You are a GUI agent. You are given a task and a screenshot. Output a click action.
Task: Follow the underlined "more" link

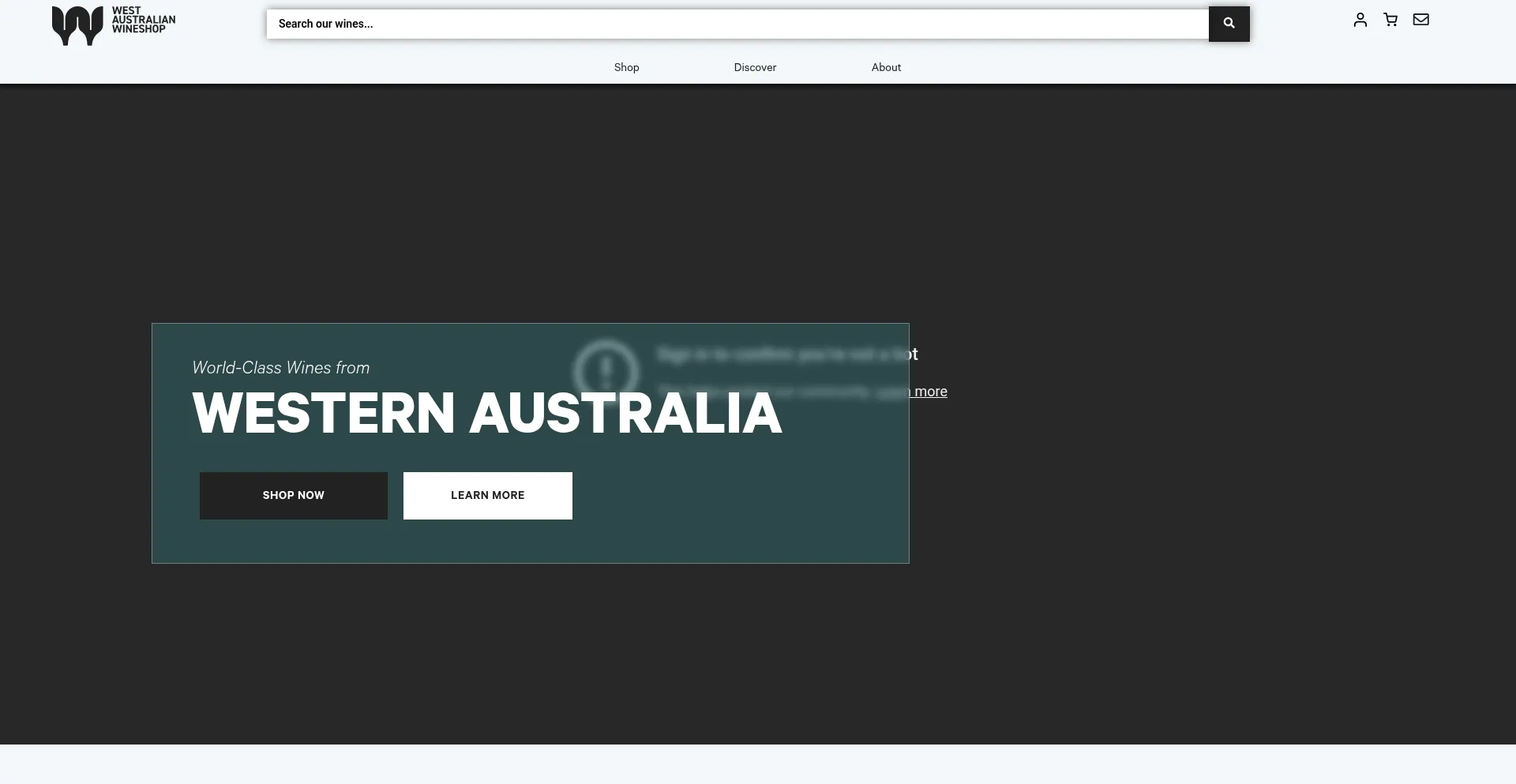tap(930, 392)
